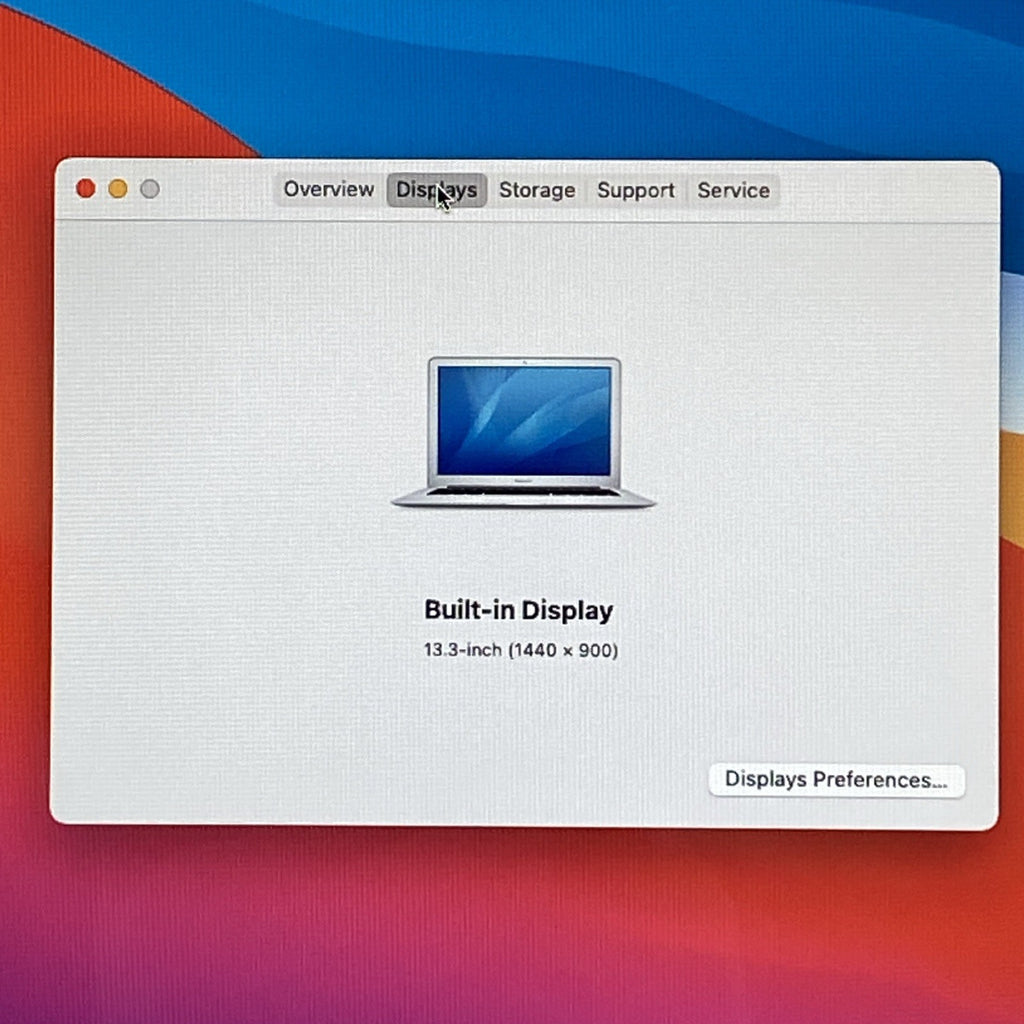Select the Built-in Display heading

519,610
